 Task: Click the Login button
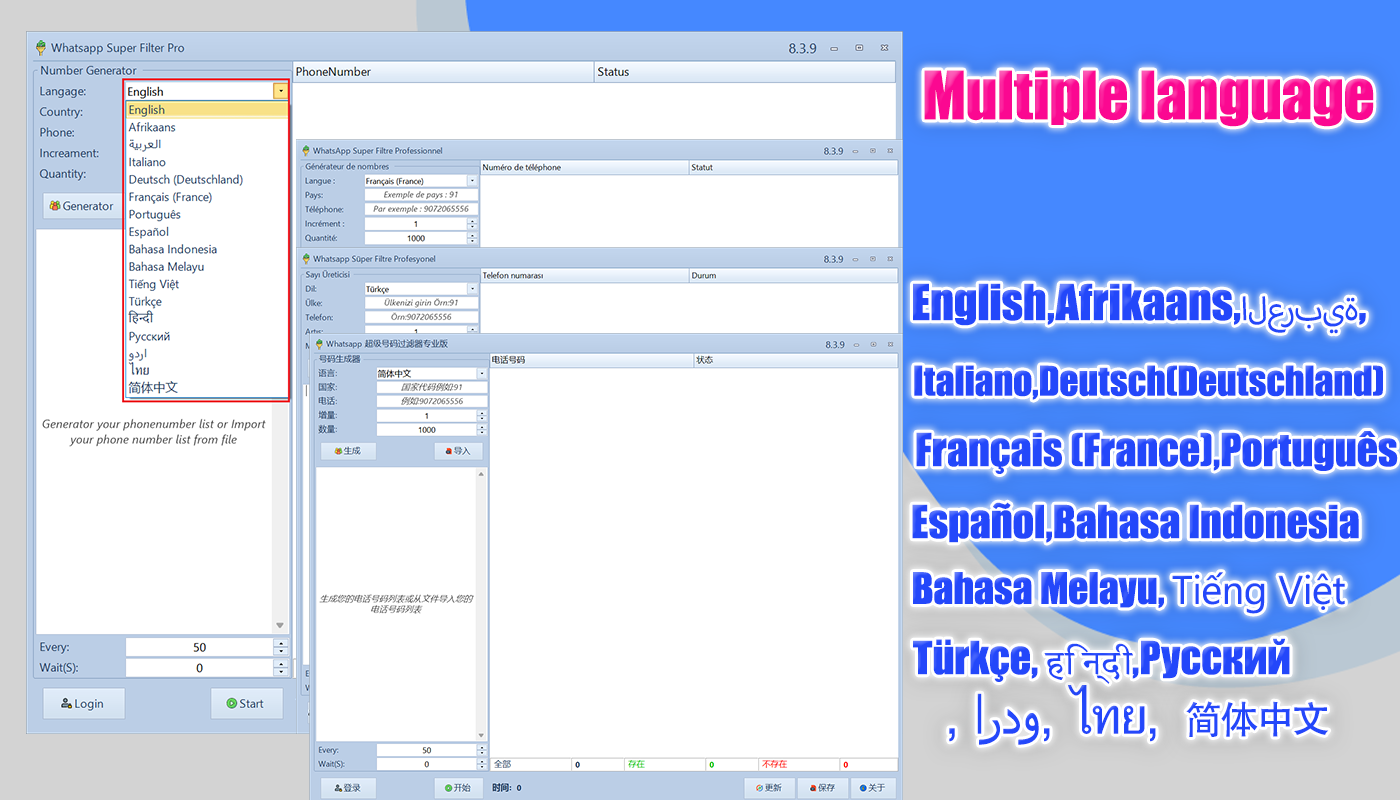[x=84, y=703]
